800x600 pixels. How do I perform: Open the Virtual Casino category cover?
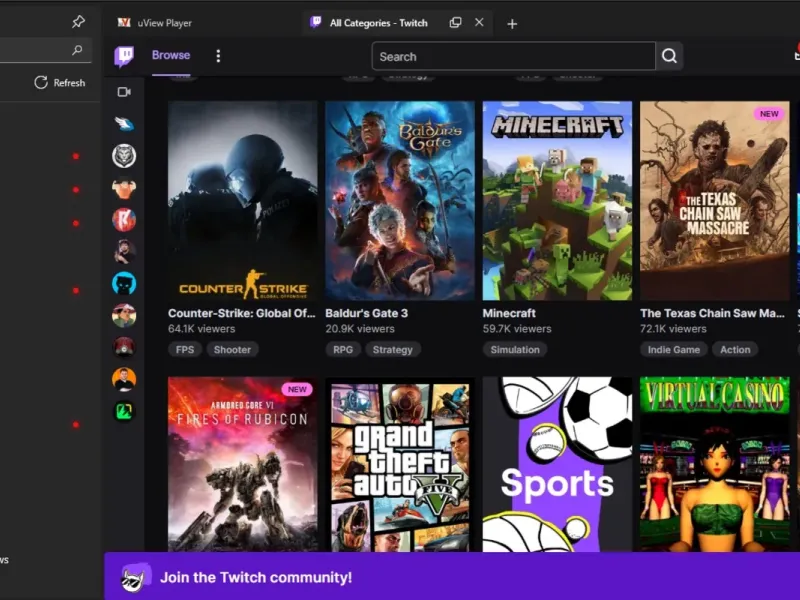[714, 464]
